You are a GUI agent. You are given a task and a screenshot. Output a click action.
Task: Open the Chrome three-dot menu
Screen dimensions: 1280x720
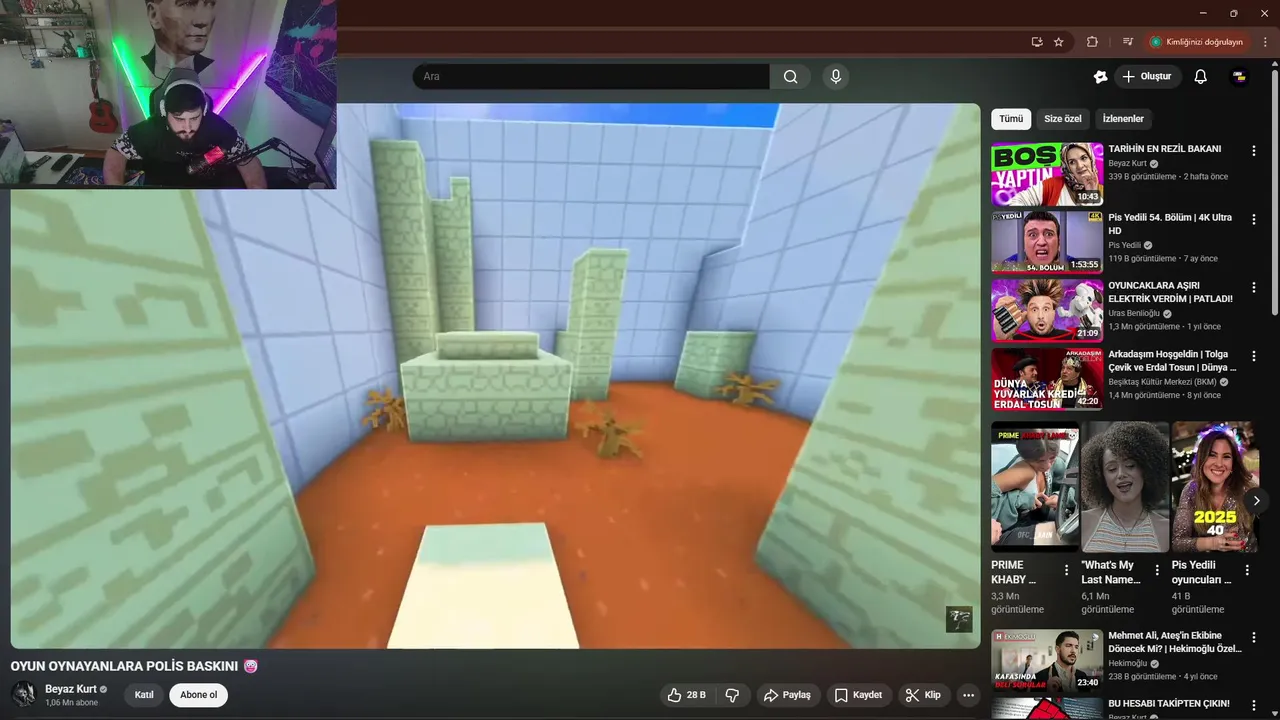point(1265,42)
